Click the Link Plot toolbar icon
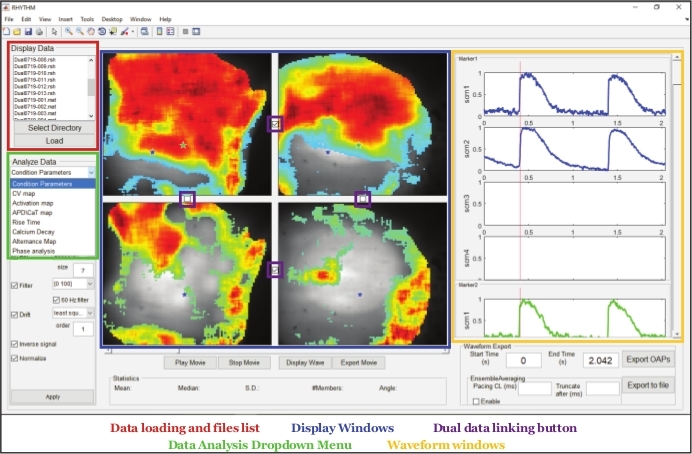 click(x=144, y=31)
